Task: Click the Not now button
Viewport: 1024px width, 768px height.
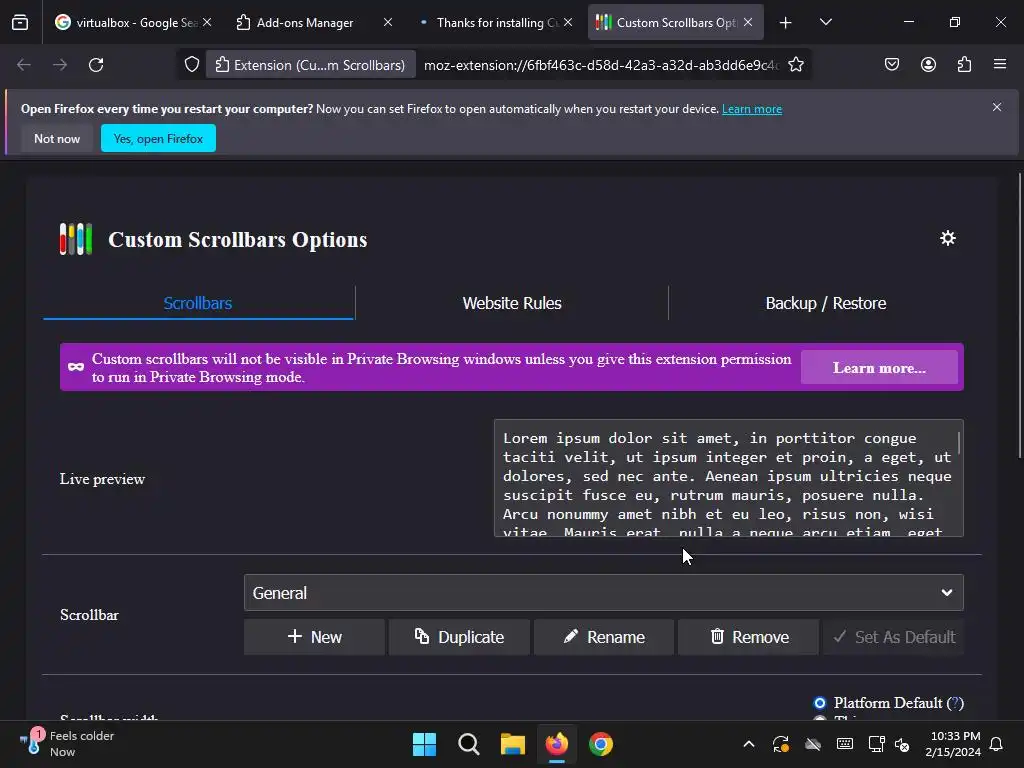Action: 57,138
